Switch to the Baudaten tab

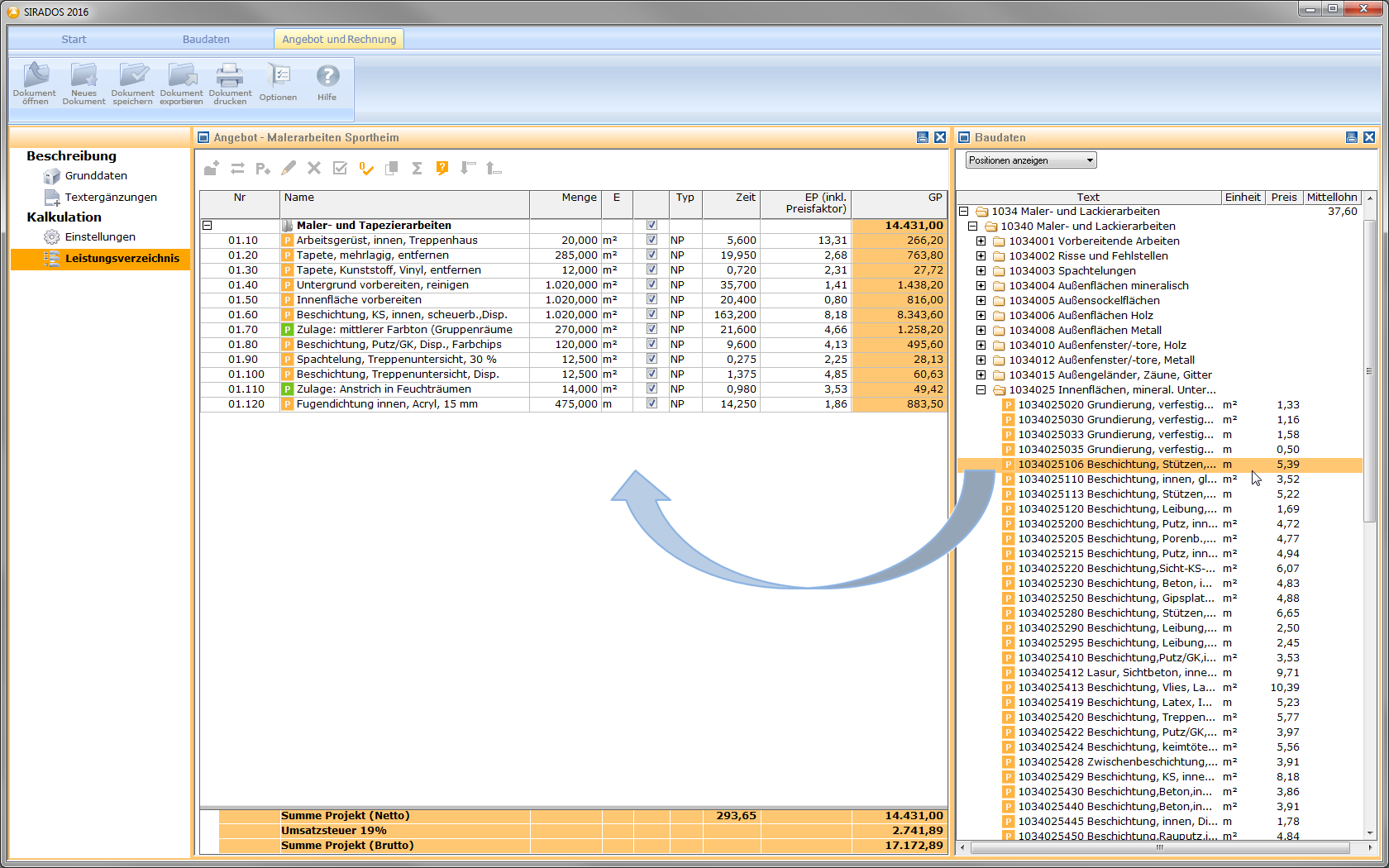tap(206, 39)
